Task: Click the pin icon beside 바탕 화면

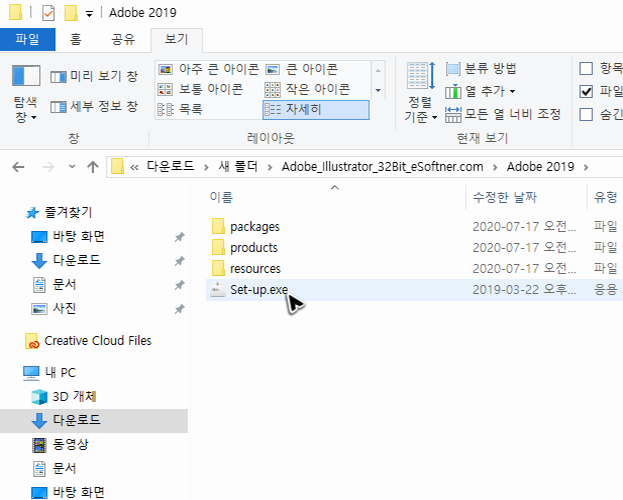Action: point(179,237)
